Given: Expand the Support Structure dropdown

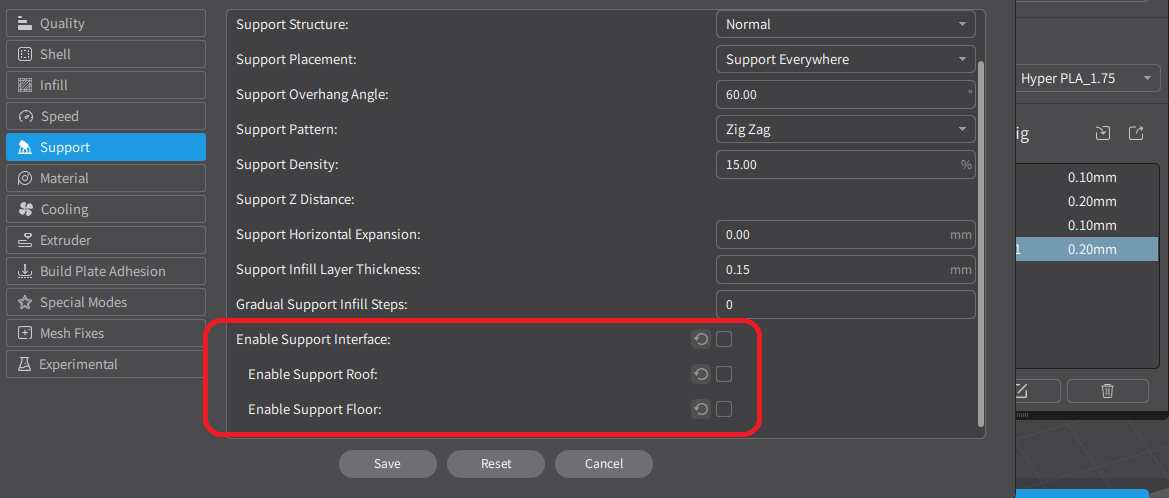Looking at the screenshot, I should tap(845, 24).
